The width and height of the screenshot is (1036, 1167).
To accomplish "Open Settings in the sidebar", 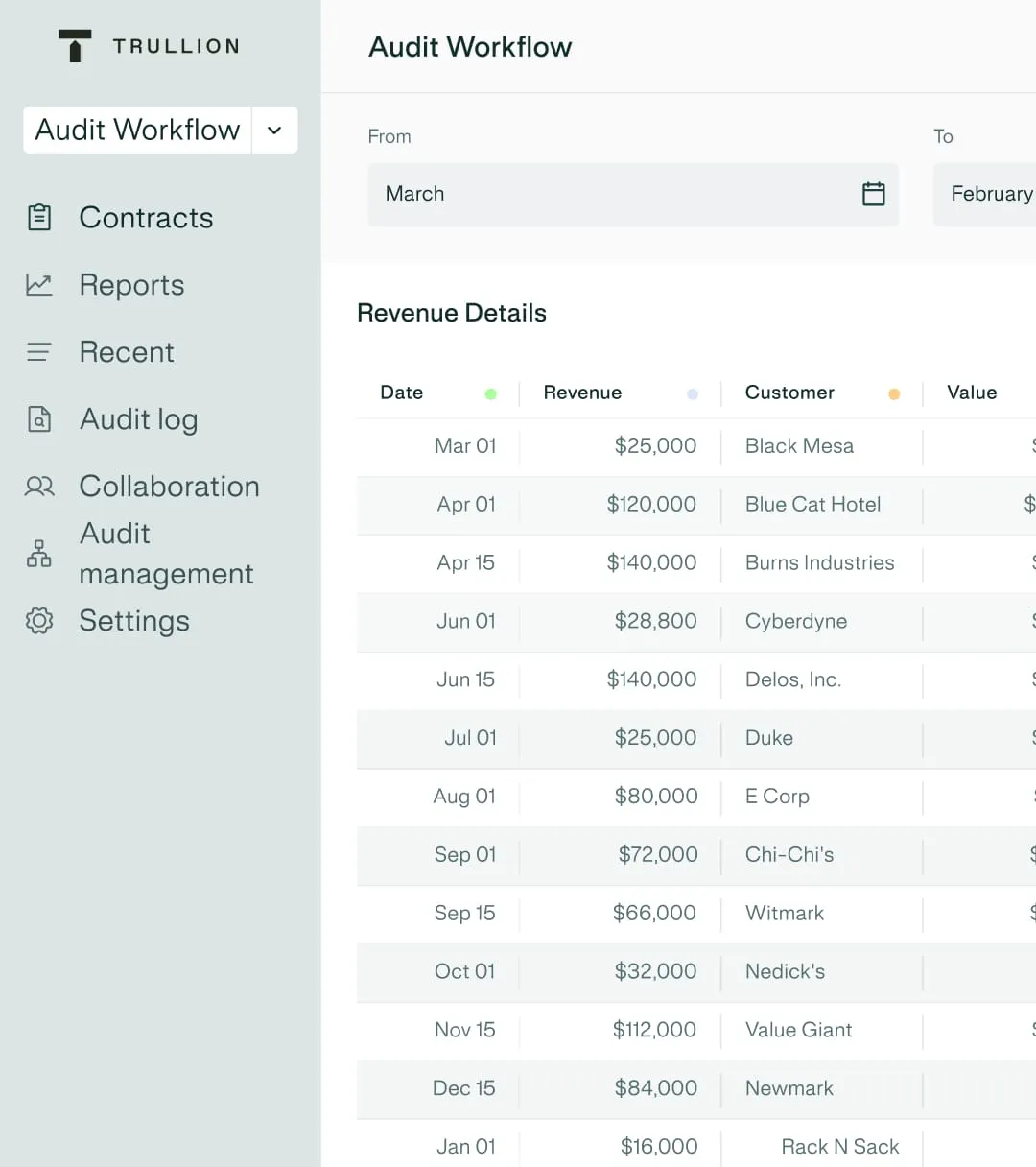I will (x=134, y=621).
